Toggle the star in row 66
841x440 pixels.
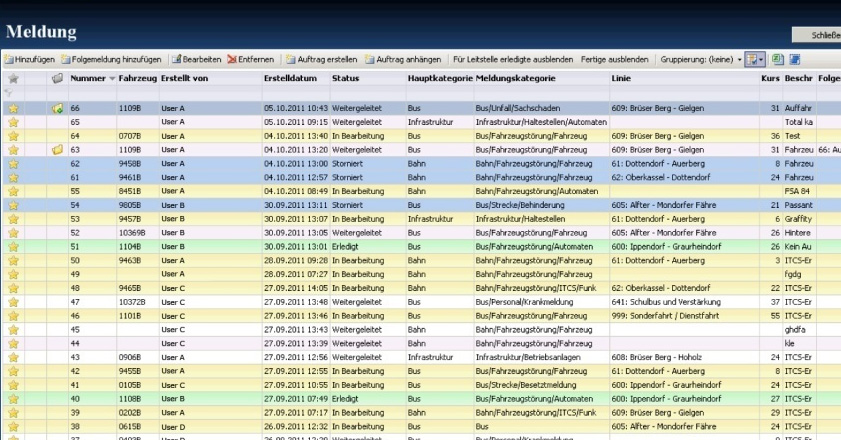[13, 108]
